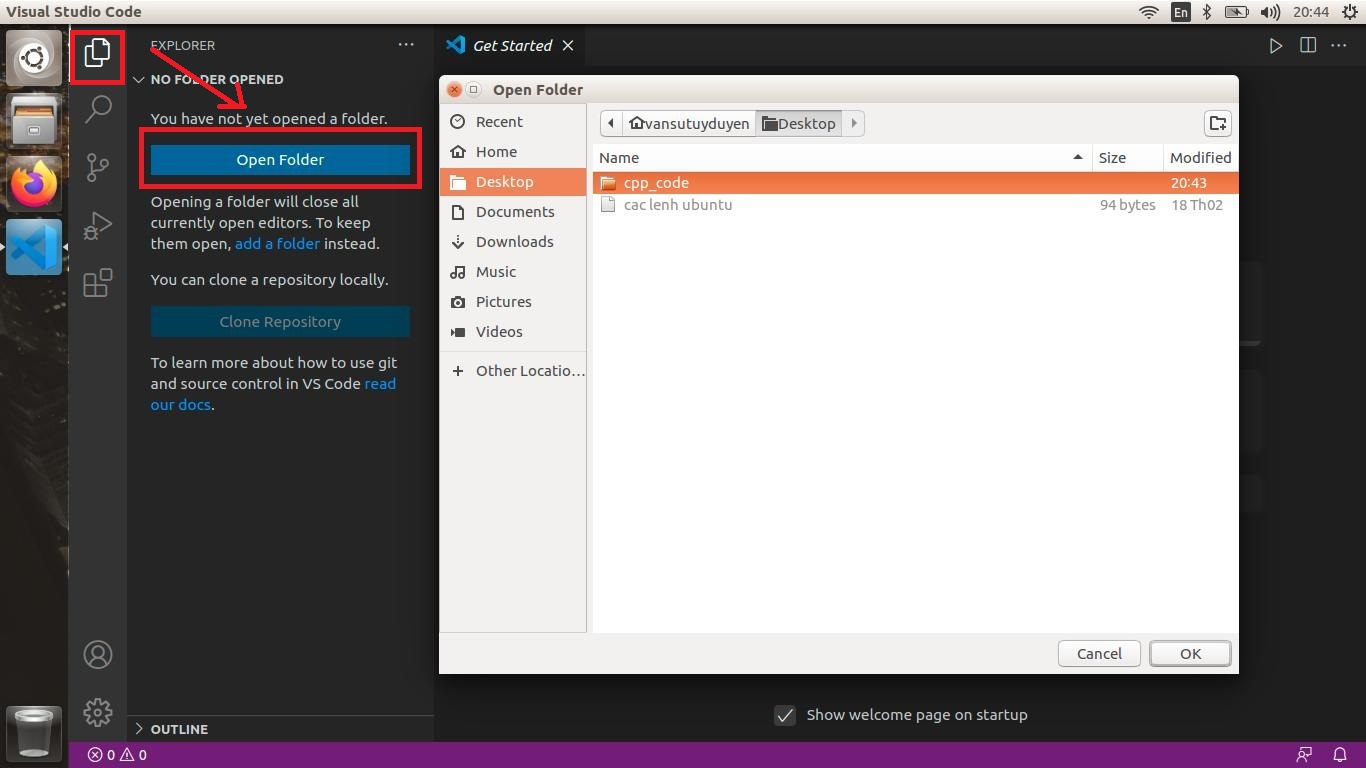Confirm the dialog with OK
Viewport: 1366px width, 768px height.
1190,653
